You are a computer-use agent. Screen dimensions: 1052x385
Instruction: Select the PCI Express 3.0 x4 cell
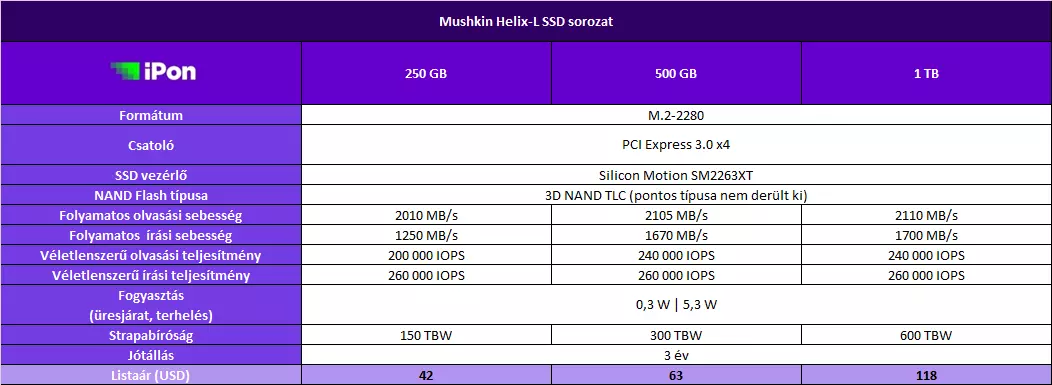click(676, 145)
